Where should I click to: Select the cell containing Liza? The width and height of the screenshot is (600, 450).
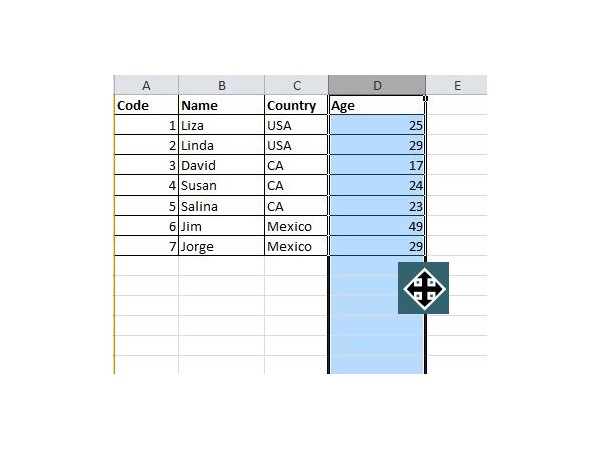pyautogui.click(x=222, y=125)
